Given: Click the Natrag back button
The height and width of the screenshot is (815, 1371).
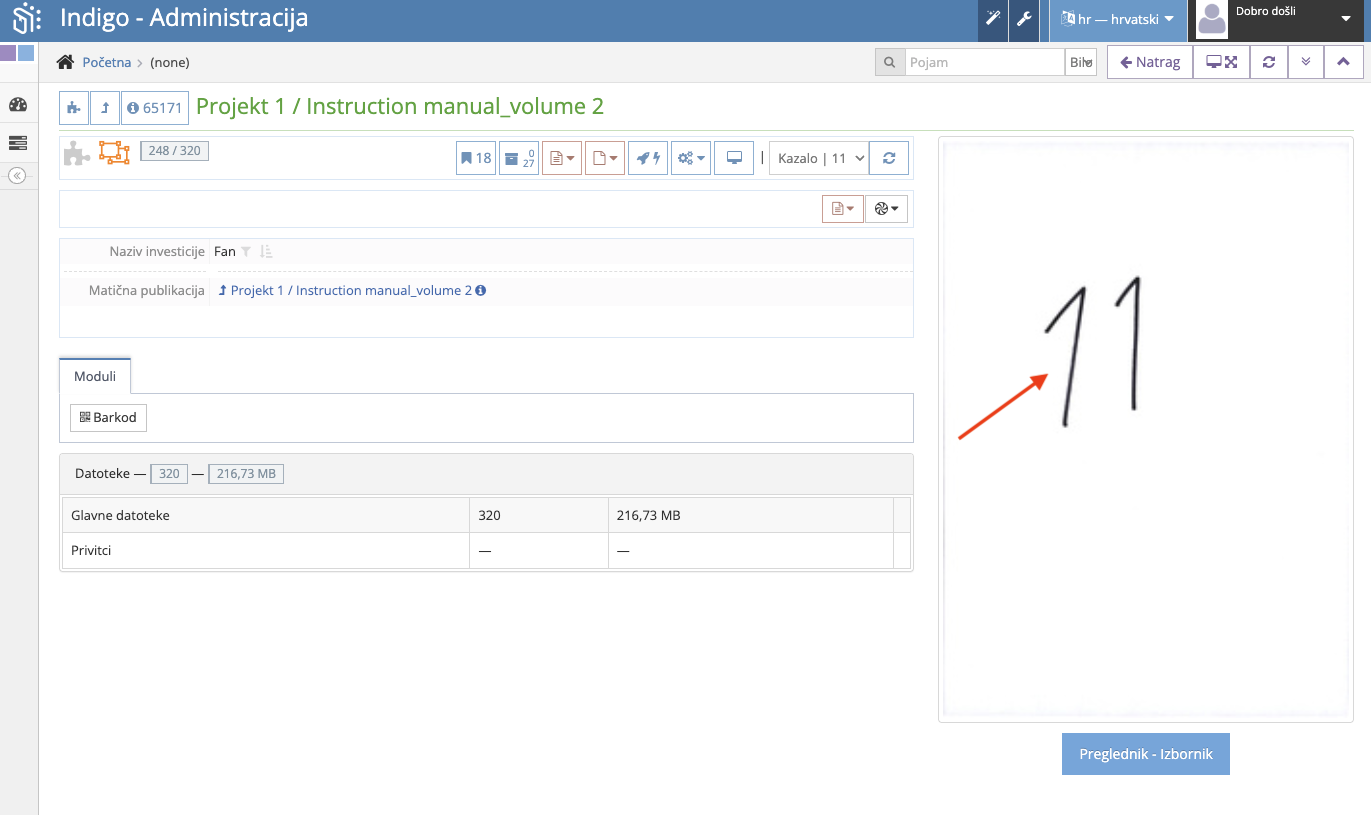Looking at the screenshot, I should 1150,62.
